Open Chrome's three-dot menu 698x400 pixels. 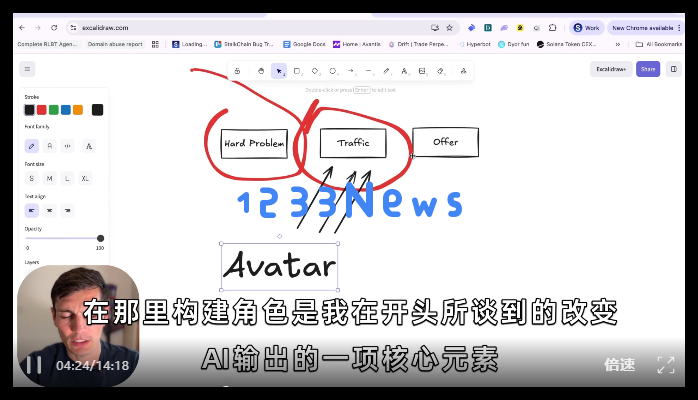click(x=679, y=28)
